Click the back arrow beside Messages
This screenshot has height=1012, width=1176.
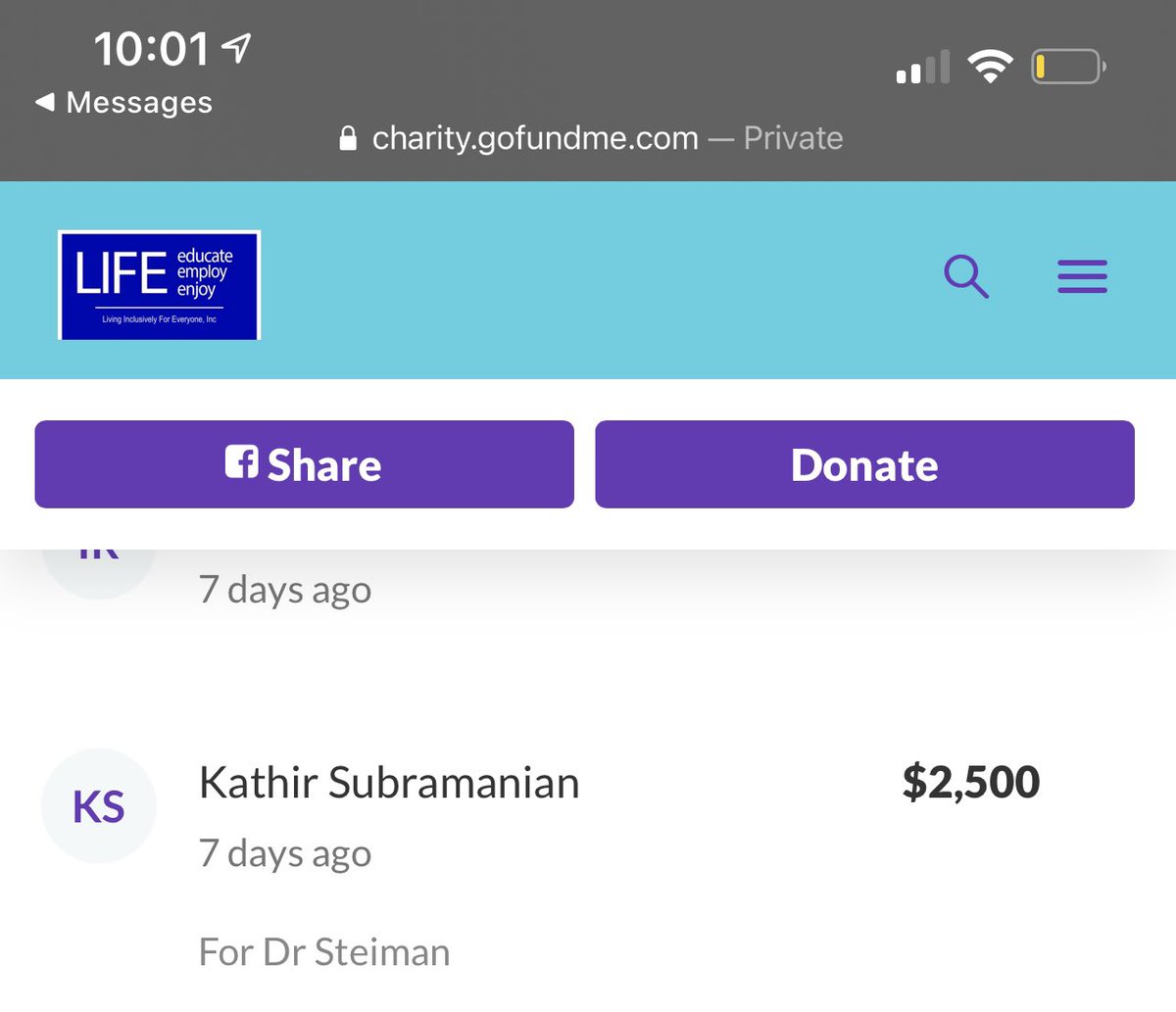44,102
